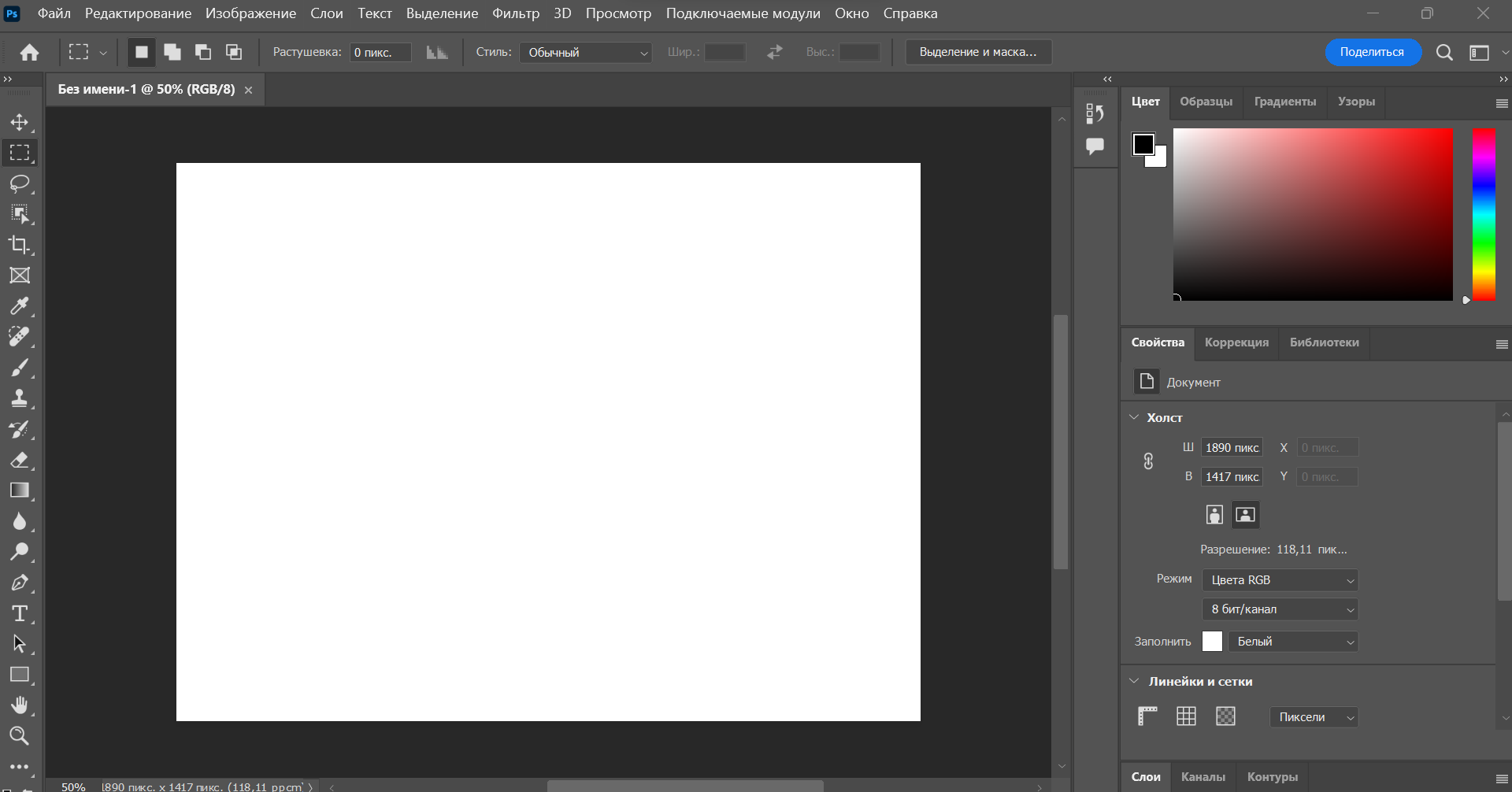Open the Фильтр menu
This screenshot has height=792, width=1512.
coord(516,13)
